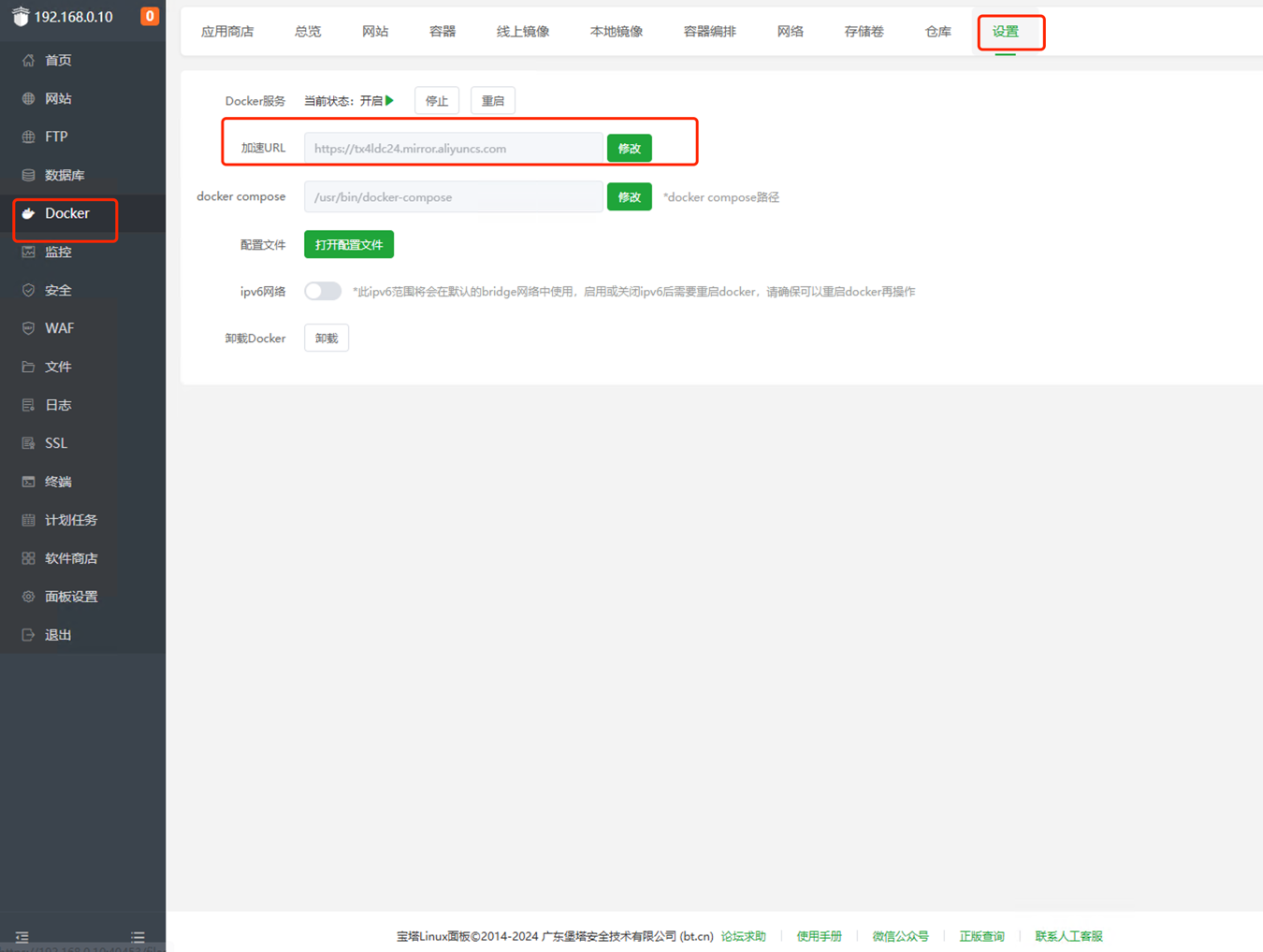Open the 本地镜像 tab

pos(616,32)
